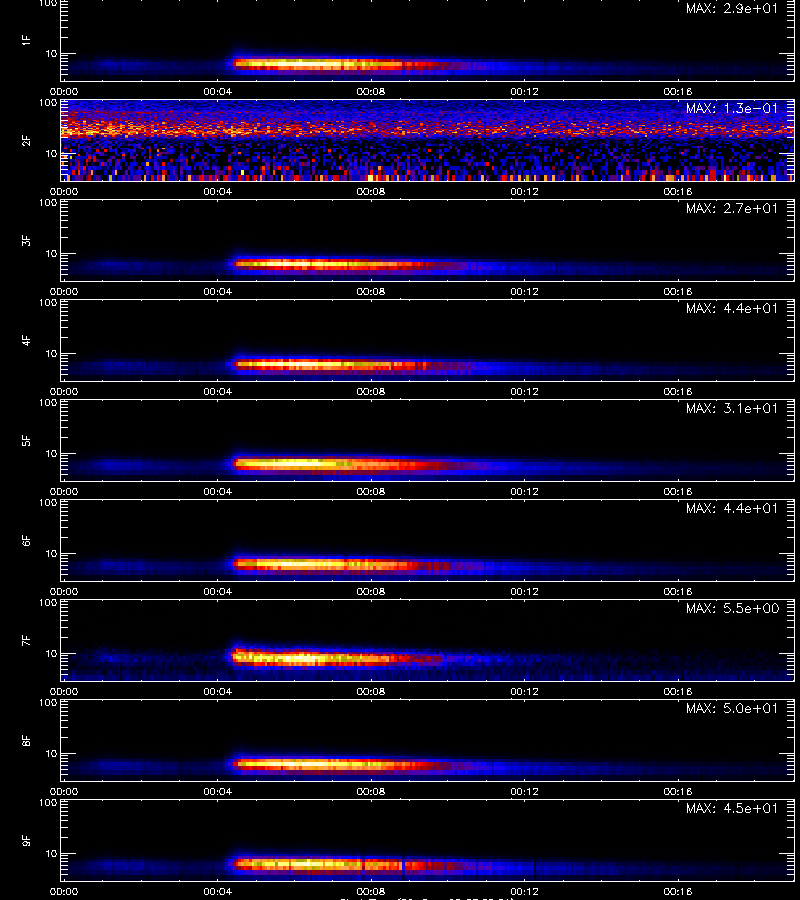The height and width of the screenshot is (900, 800).
Task: Click the 00:04 tick label below panel 1F
Action: (x=218, y=91)
